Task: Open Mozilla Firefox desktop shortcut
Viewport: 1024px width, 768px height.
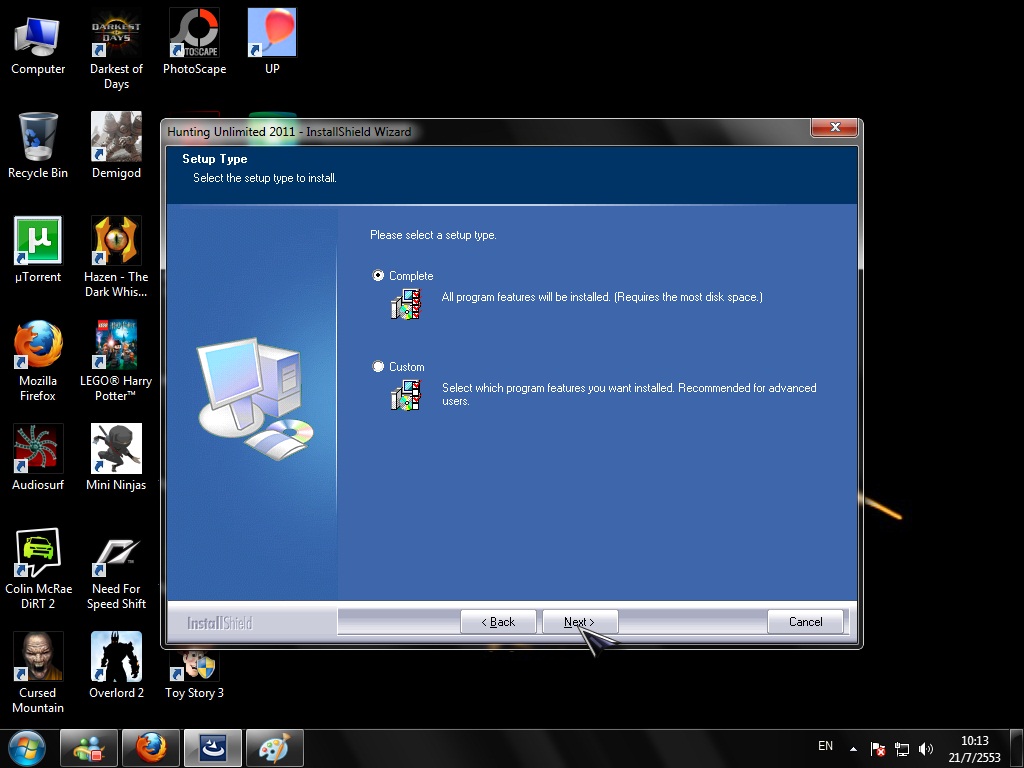Action: 38,360
